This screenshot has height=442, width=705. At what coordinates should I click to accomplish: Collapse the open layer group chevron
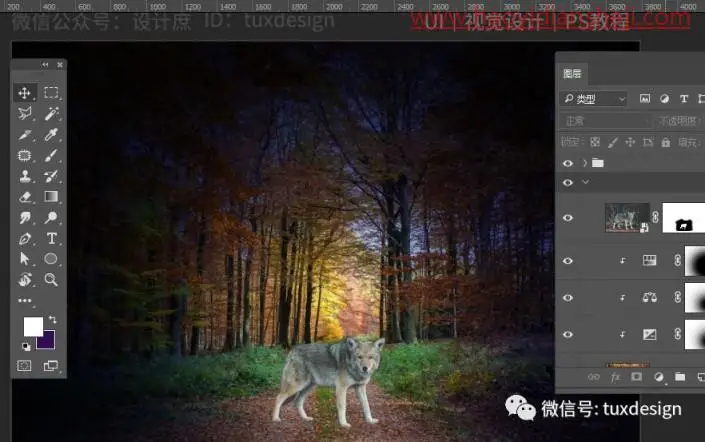click(x=585, y=182)
